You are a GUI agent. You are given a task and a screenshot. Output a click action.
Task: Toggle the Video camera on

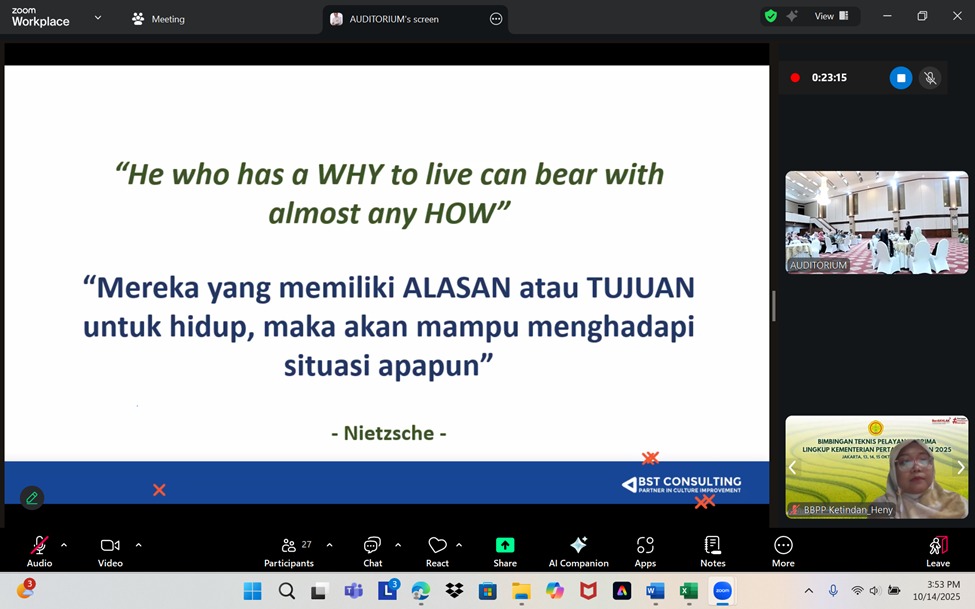pyautogui.click(x=110, y=549)
